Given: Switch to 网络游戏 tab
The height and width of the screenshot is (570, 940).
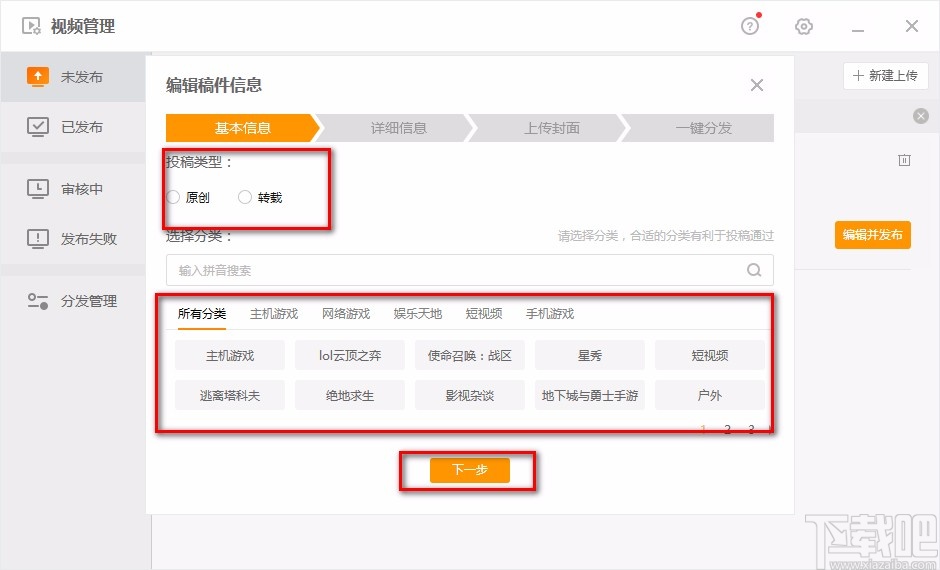Looking at the screenshot, I should pyautogui.click(x=346, y=313).
